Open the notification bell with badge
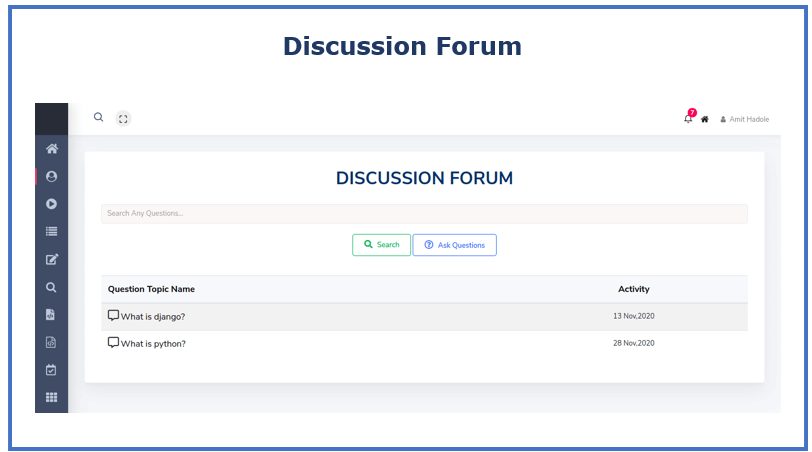 coord(689,117)
